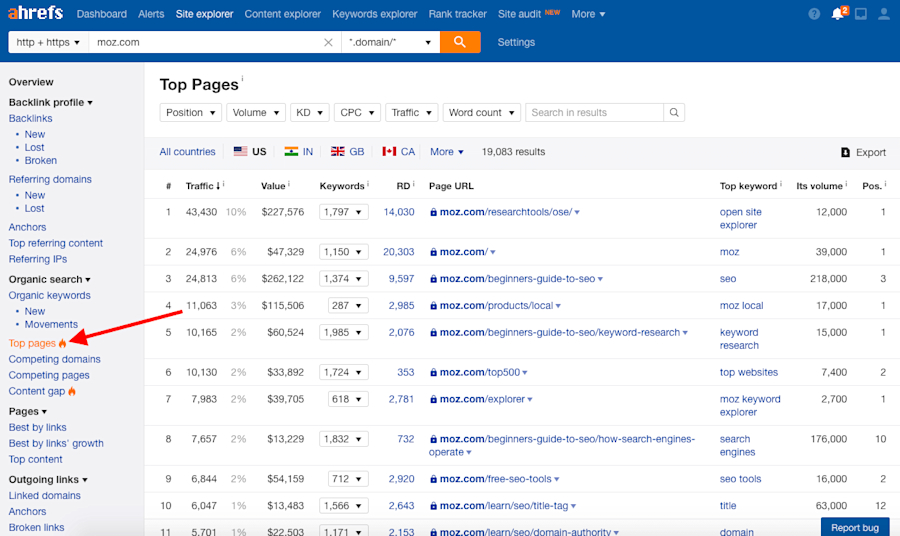Viewport: 900px width, 536px height.
Task: Open the Volume filter dropdown
Action: (255, 112)
